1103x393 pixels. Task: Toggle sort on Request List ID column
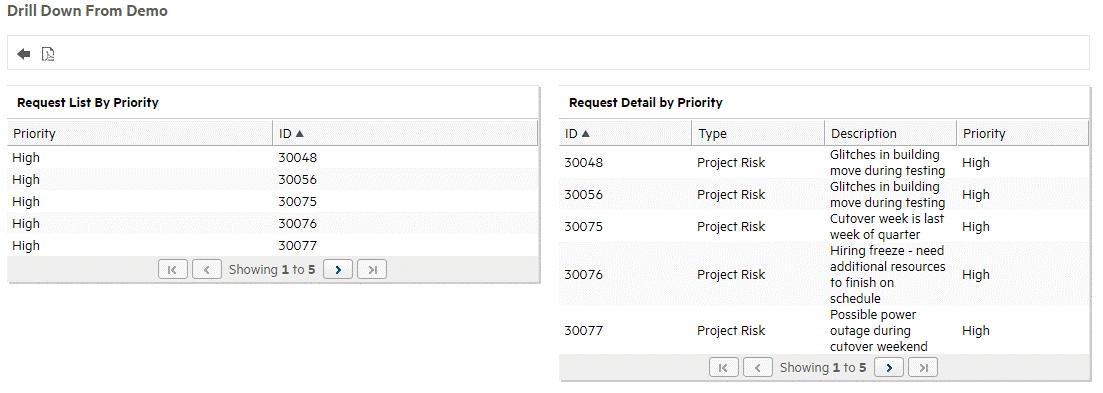click(x=405, y=133)
